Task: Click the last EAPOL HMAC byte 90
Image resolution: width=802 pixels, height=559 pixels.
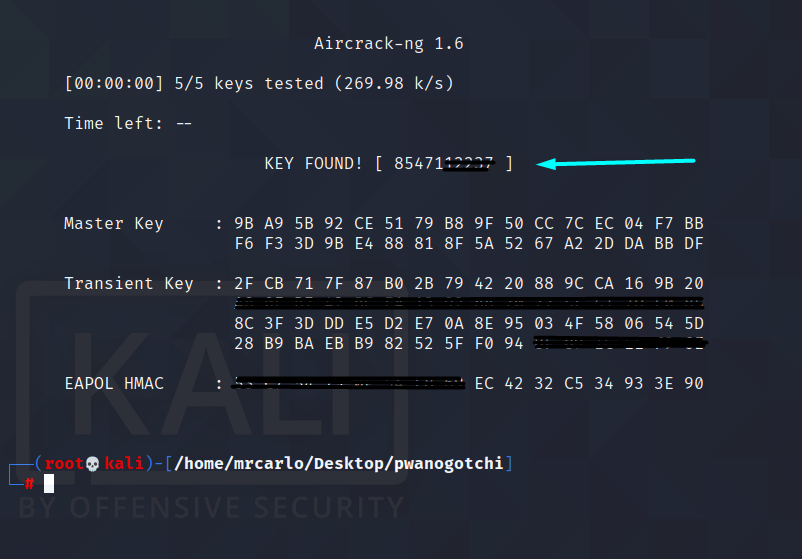Action: [694, 384]
